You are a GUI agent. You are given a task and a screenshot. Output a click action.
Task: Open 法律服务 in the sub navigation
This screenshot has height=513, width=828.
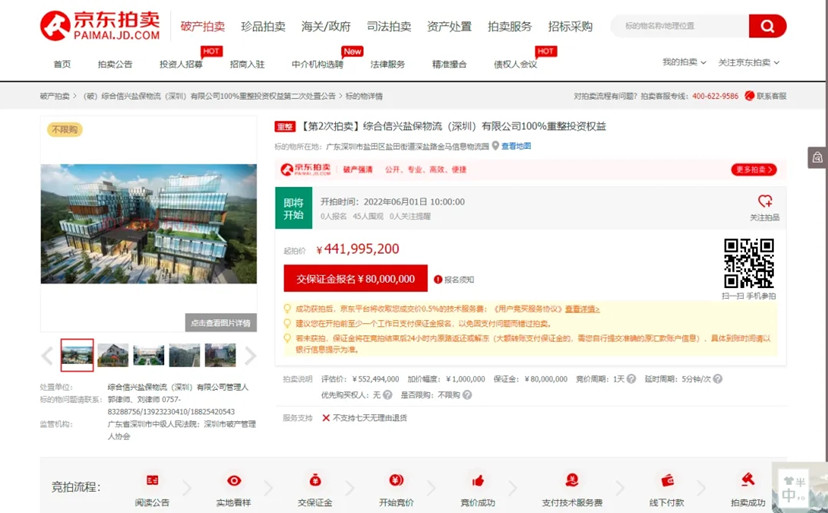point(388,64)
